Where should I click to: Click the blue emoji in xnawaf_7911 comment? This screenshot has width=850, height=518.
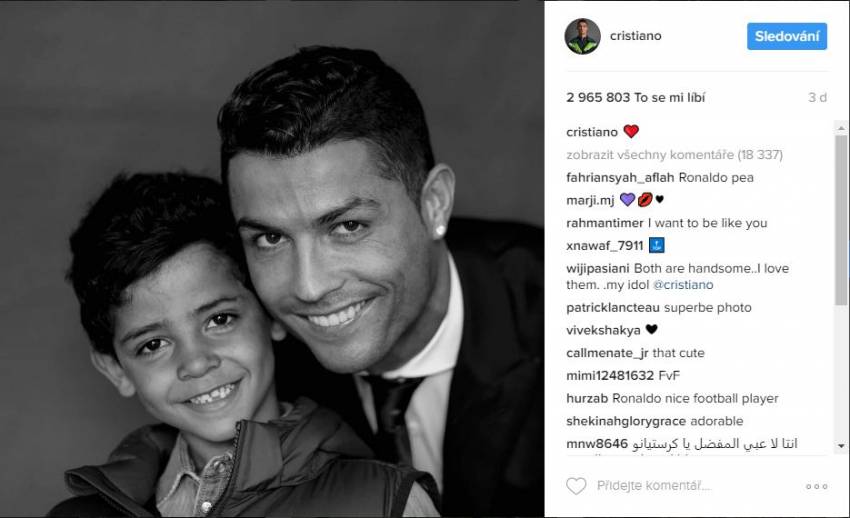point(656,245)
